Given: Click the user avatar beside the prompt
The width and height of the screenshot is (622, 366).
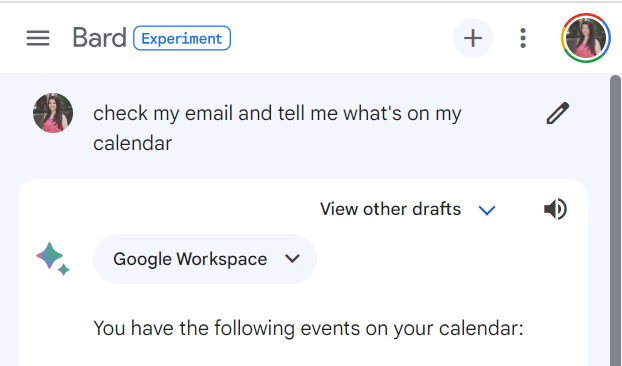Looking at the screenshot, I should pos(53,113).
